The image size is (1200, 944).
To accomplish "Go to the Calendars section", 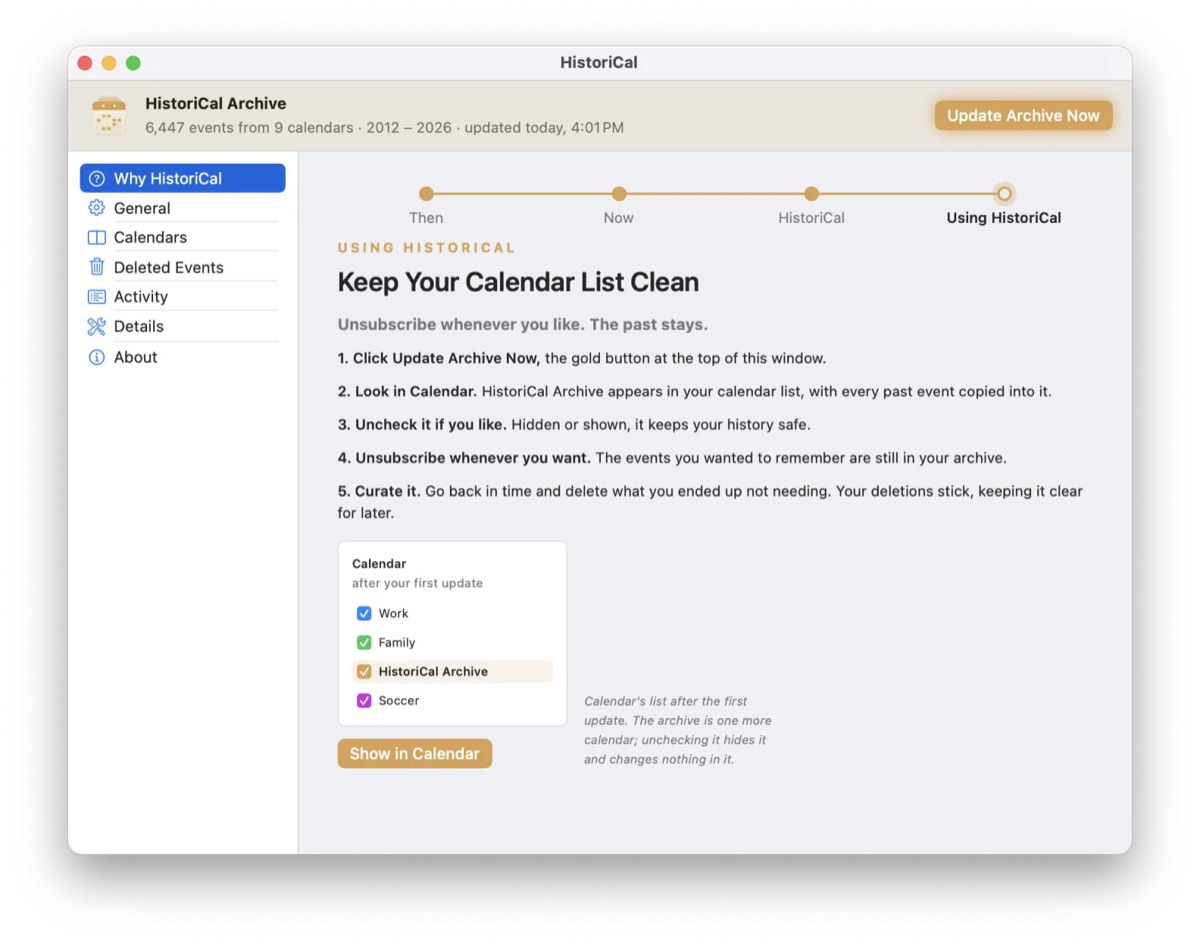I will (183, 238).
